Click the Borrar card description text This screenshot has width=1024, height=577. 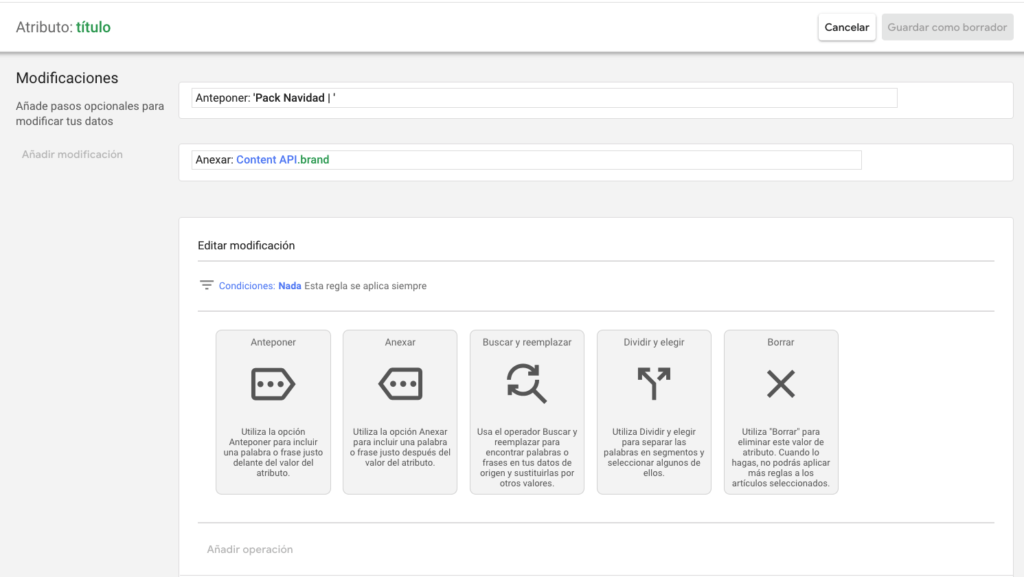780,458
